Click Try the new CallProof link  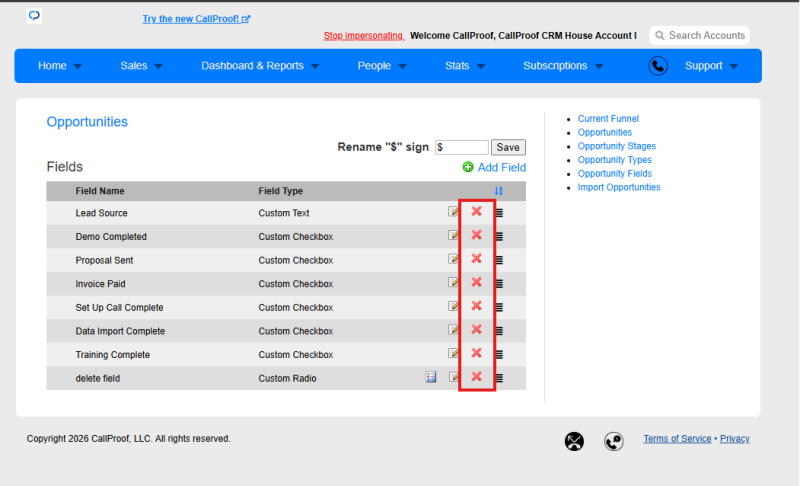coord(196,19)
